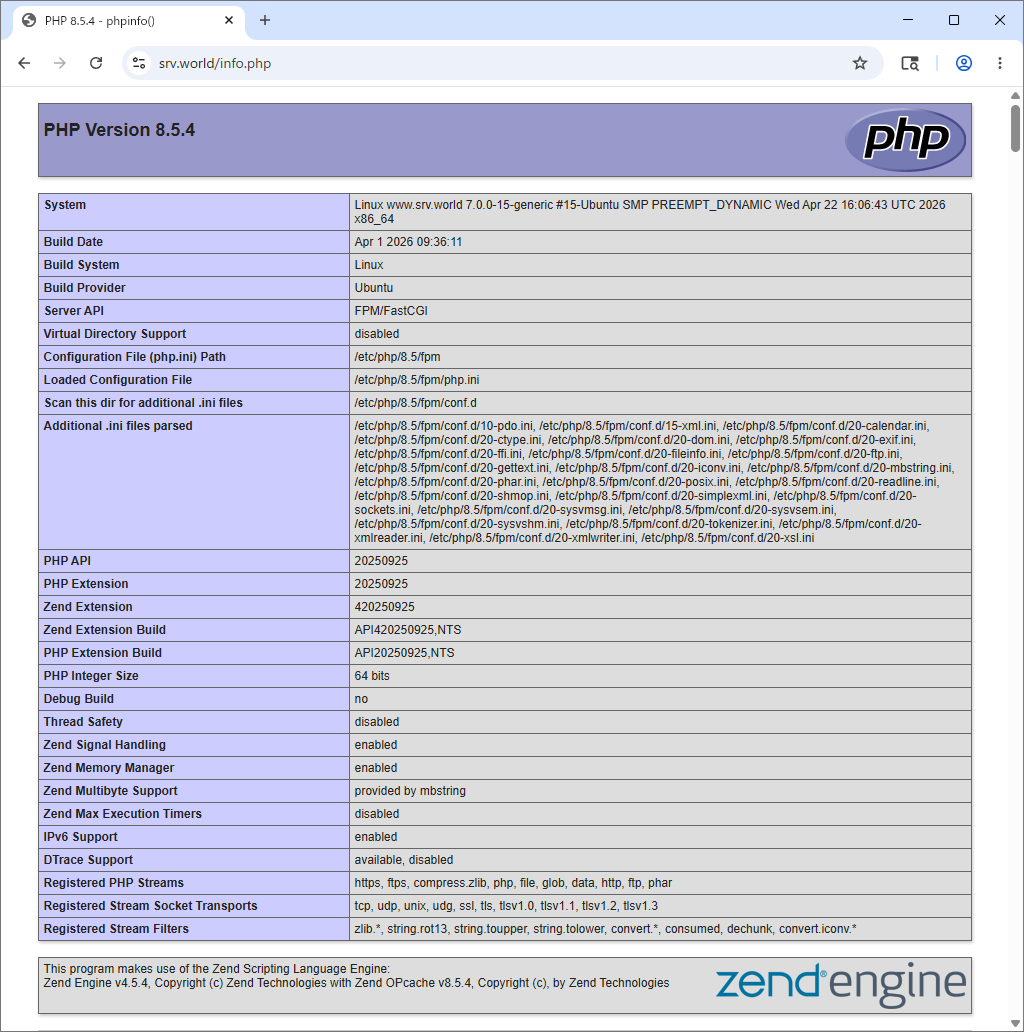Click the Zend Max Execution Timers label
This screenshot has height=1032, width=1024.
click(x=122, y=814)
